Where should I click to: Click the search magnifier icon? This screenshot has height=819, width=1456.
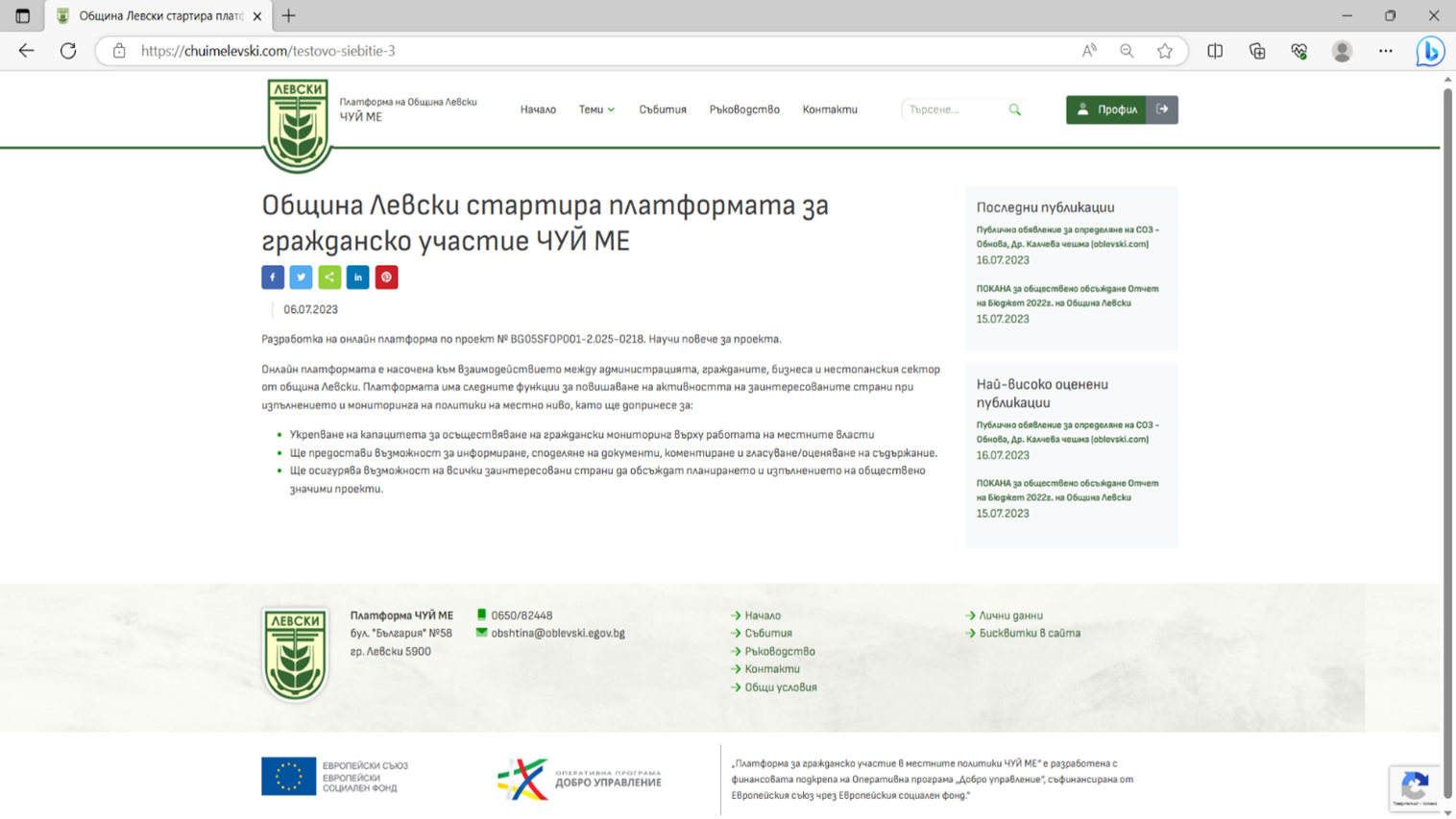(1014, 109)
